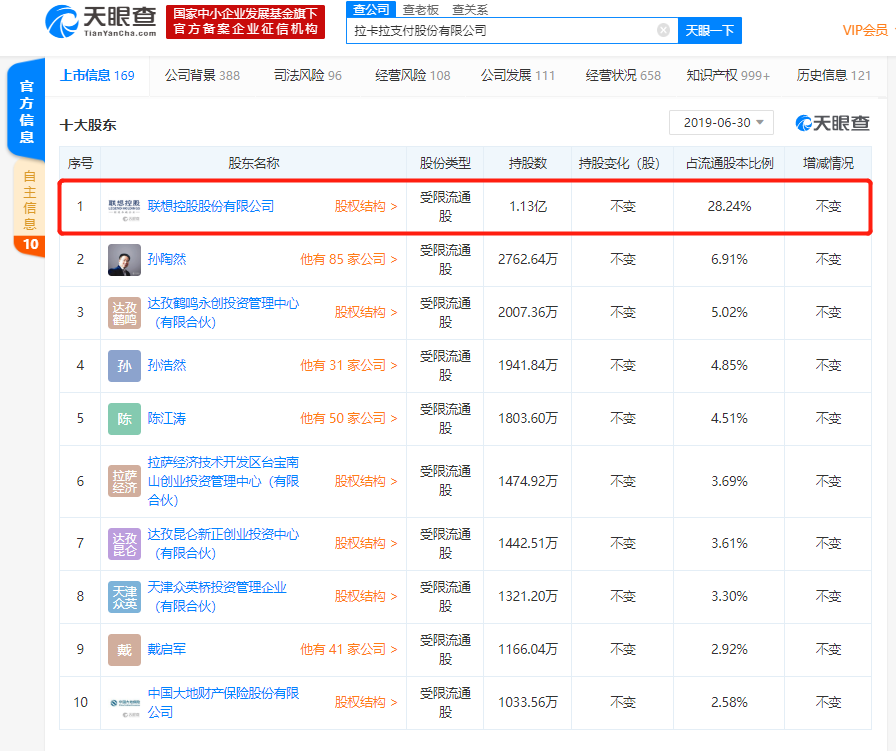Select the 查公司 search tab
Image resolution: width=896 pixels, height=751 pixels.
coord(371,9)
